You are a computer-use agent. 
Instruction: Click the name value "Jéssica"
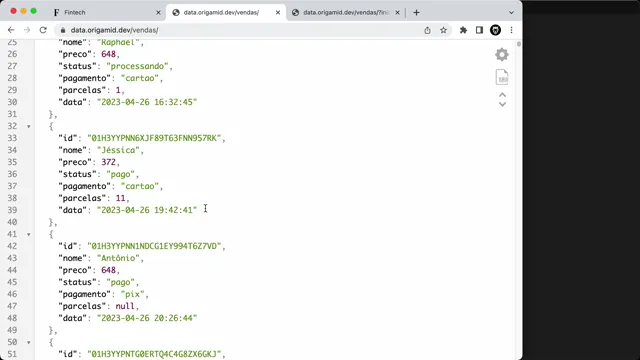[x=118, y=150]
